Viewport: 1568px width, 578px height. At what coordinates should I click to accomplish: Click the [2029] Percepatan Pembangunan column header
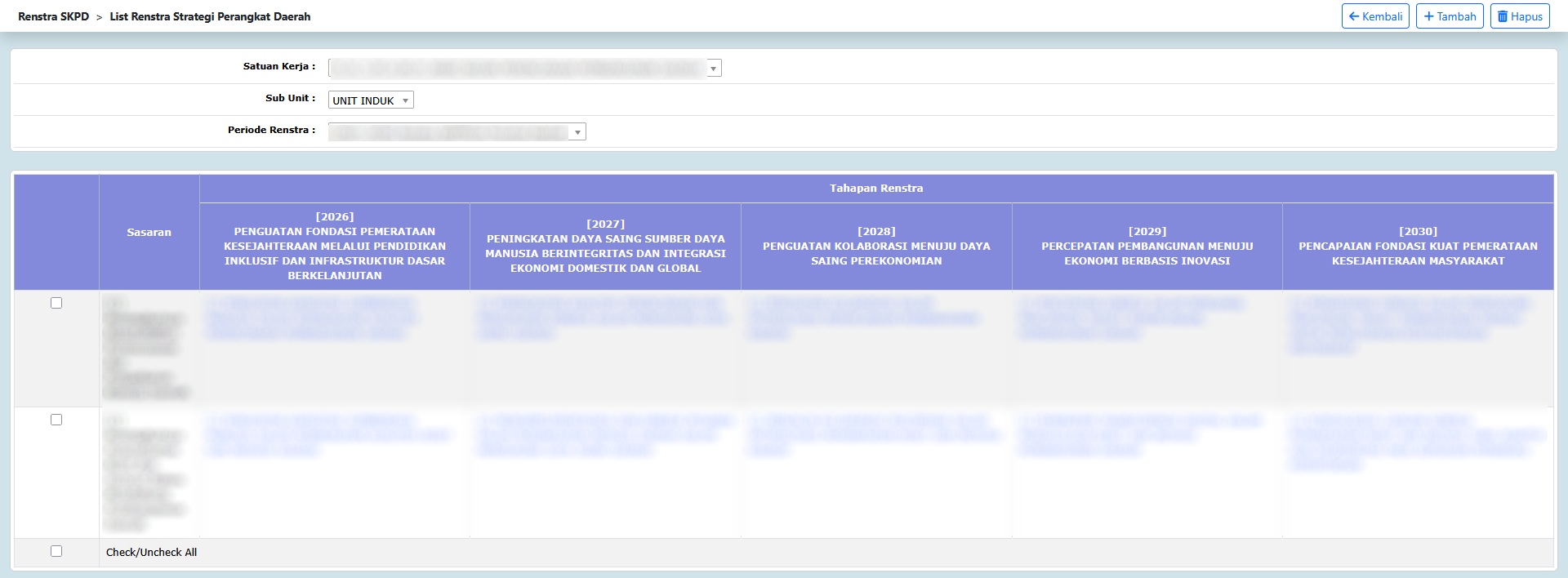tap(1147, 246)
